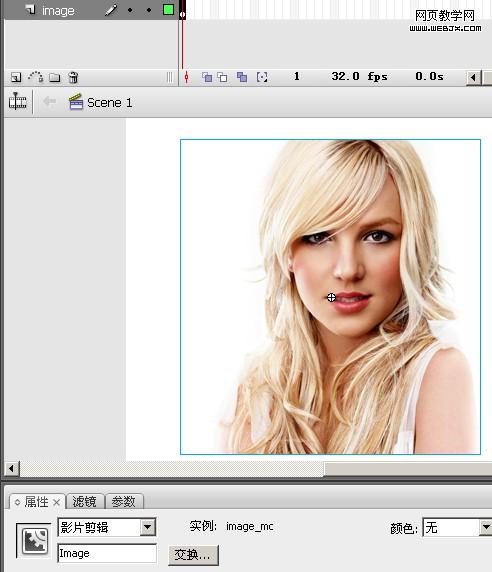Toggle the timeline show/hide icon
The image size is (492, 572).
(18, 102)
